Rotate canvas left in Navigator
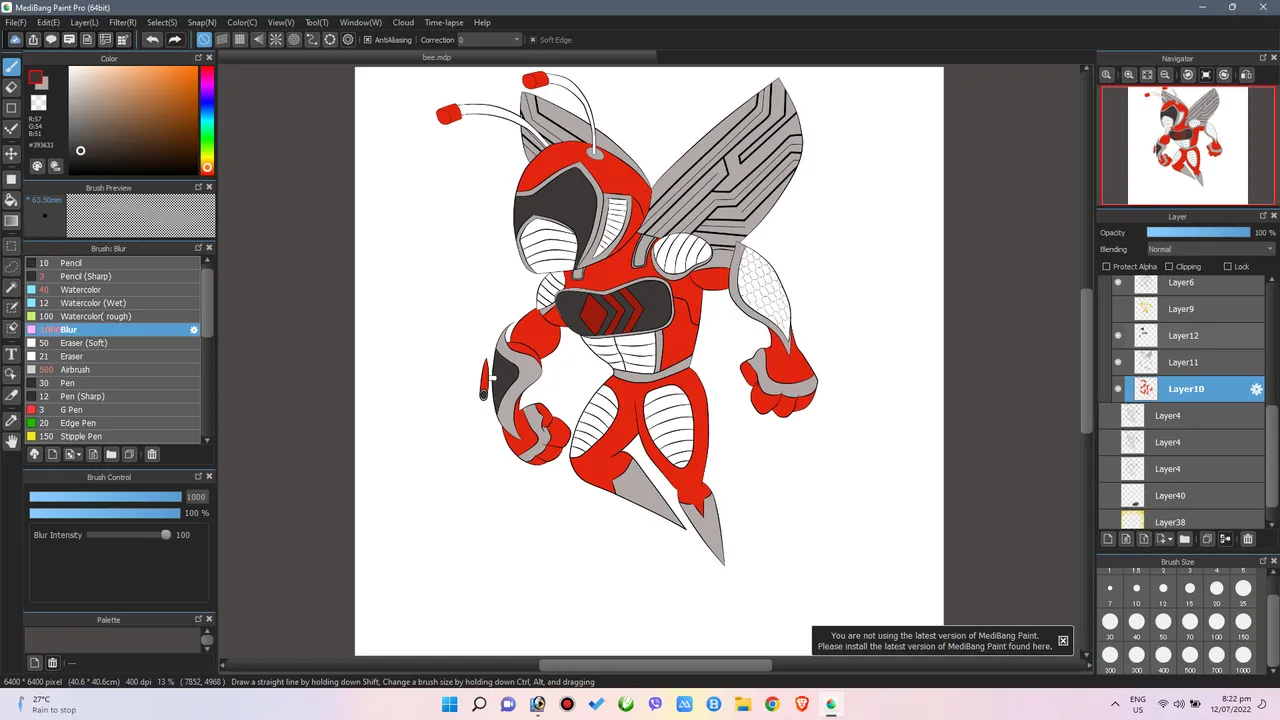The width and height of the screenshot is (1280, 720). [1188, 75]
